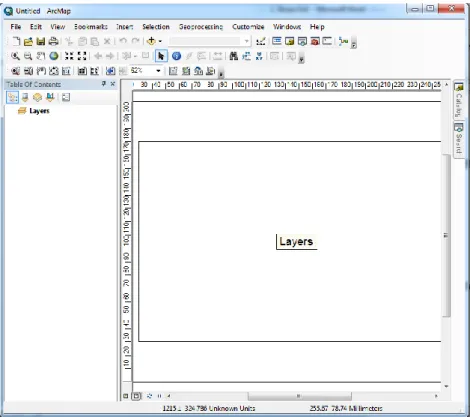Toggle auto-hide pin on Table Of Contents
The width and height of the screenshot is (470, 417).
[x=104, y=84]
